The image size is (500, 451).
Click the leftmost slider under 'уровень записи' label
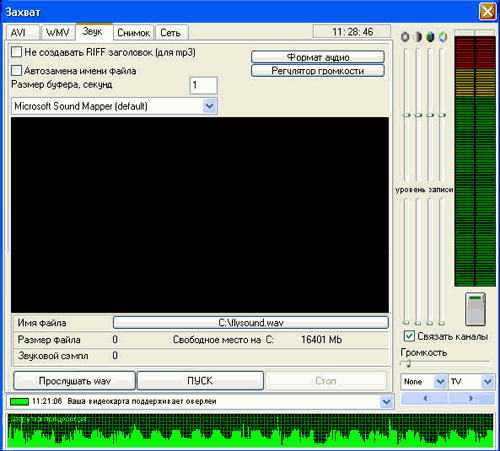click(406, 261)
